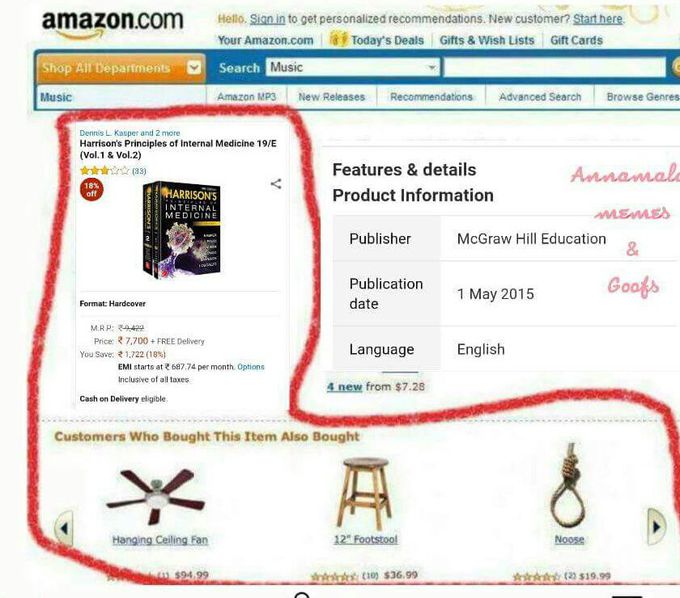Open Advanced Search tab
The width and height of the screenshot is (680, 598).
tap(540, 97)
